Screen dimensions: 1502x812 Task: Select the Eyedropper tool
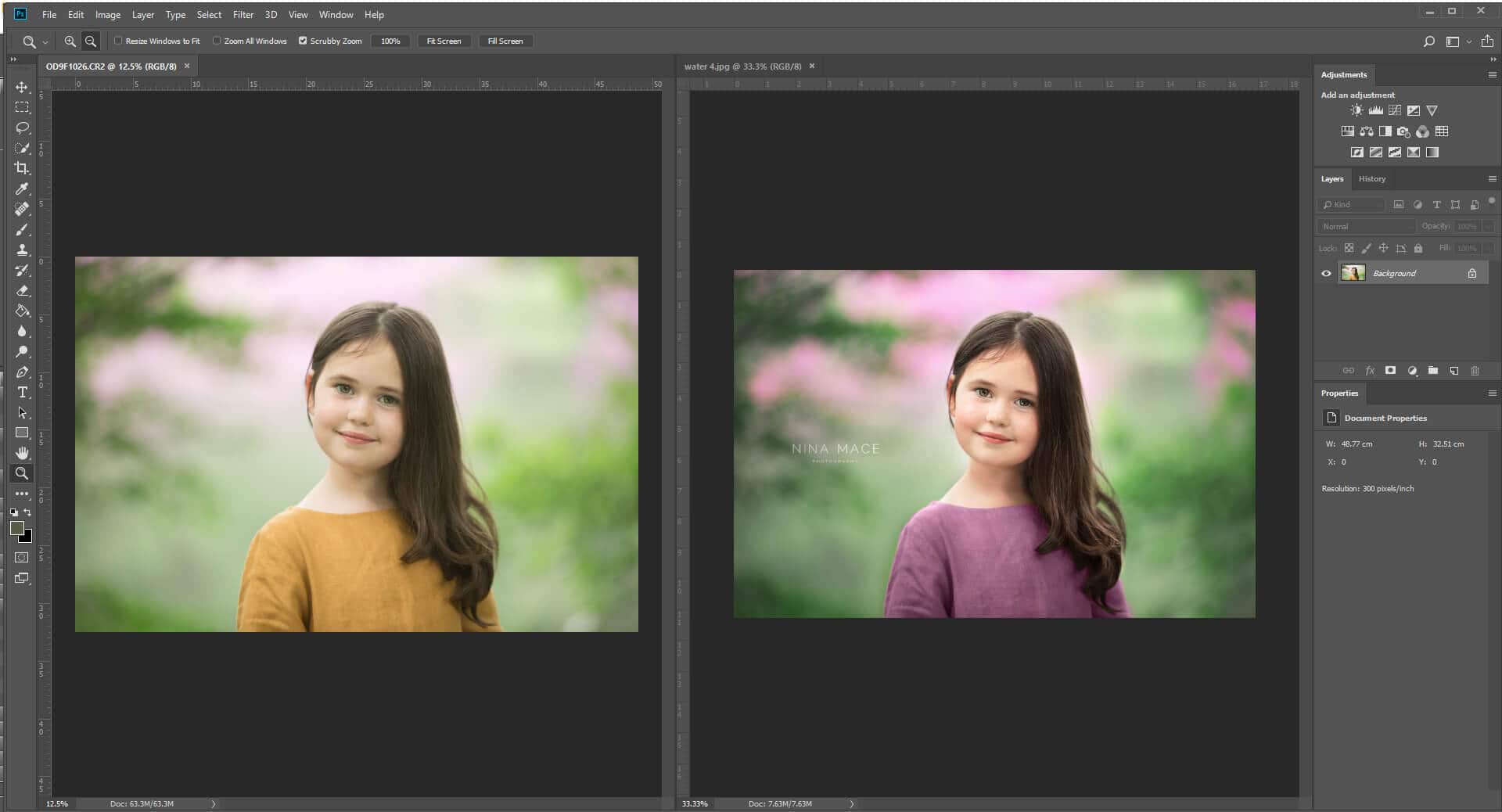pyautogui.click(x=22, y=189)
